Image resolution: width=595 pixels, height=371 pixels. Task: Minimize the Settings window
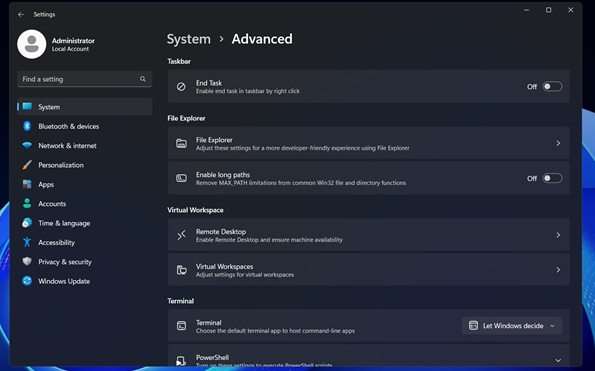[x=526, y=10]
